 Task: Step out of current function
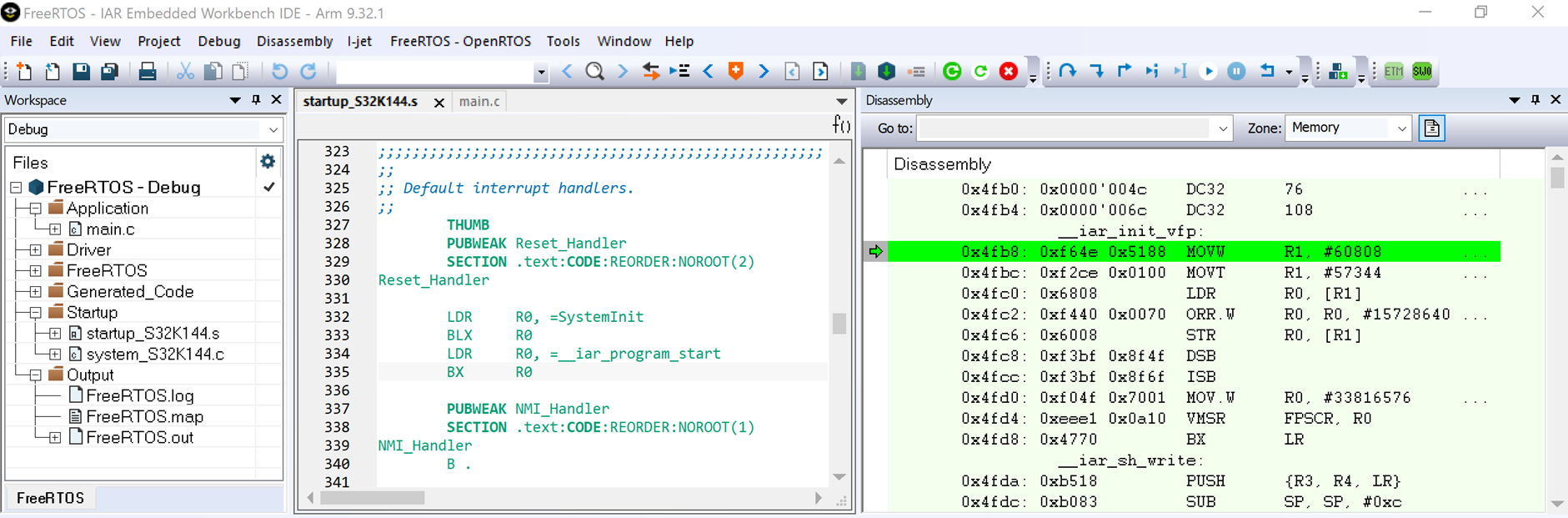click(1125, 72)
